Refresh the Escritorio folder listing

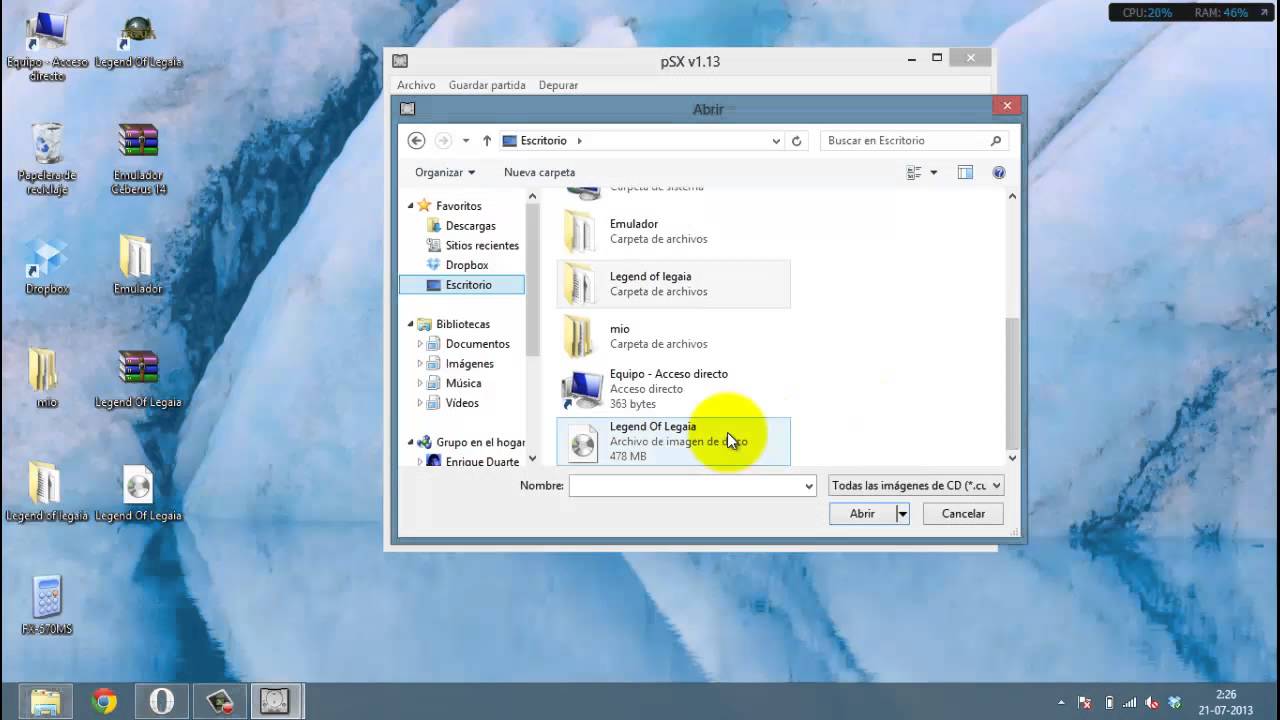pyautogui.click(x=797, y=141)
